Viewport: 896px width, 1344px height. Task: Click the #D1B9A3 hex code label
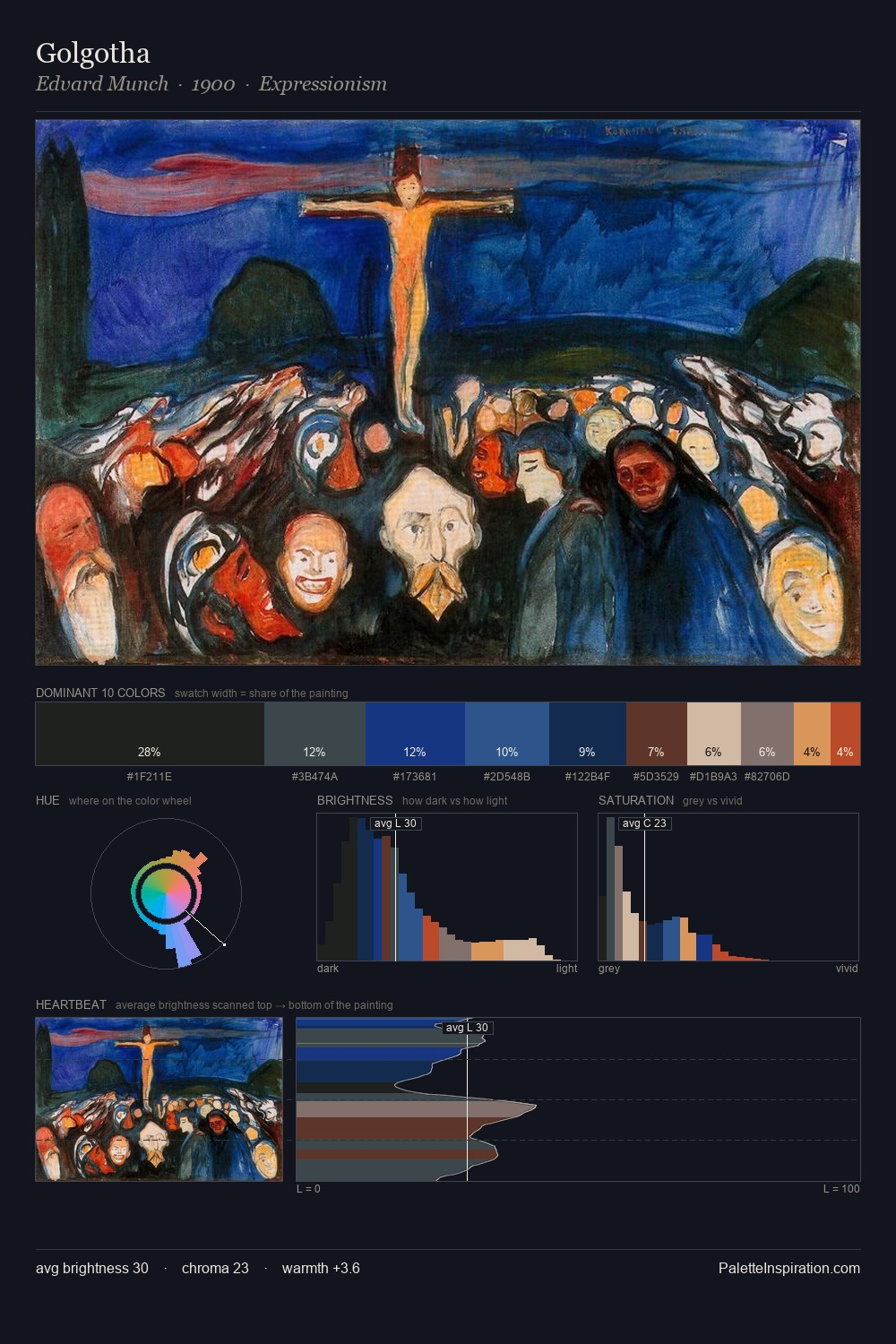pos(713,777)
